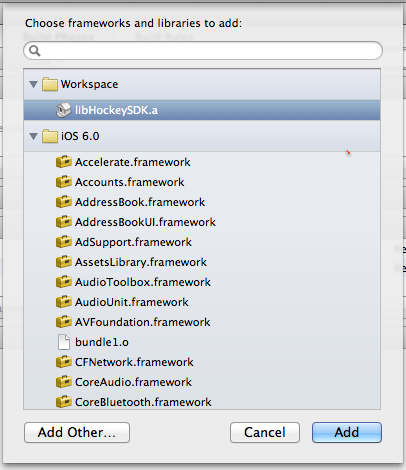This screenshot has height=470, width=406.
Task: Collapse the Workspace group triangle
Action: [33, 84]
